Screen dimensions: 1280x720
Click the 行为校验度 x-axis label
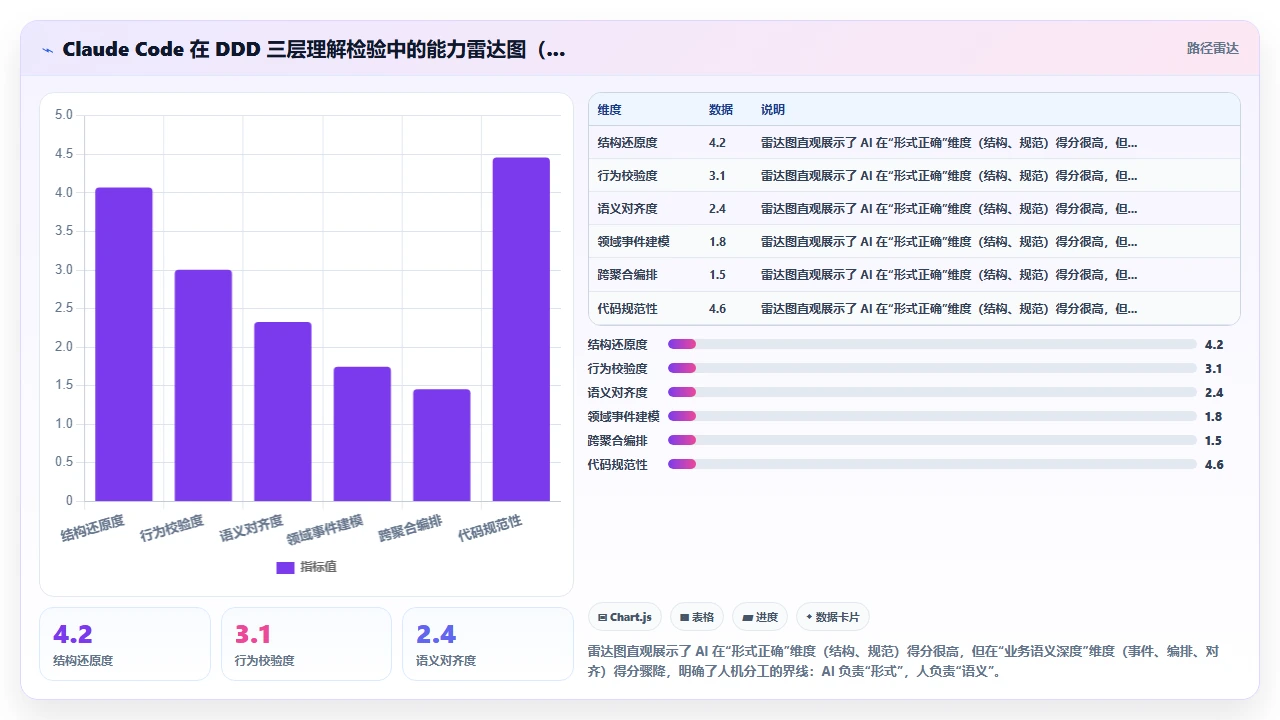[x=172, y=528]
